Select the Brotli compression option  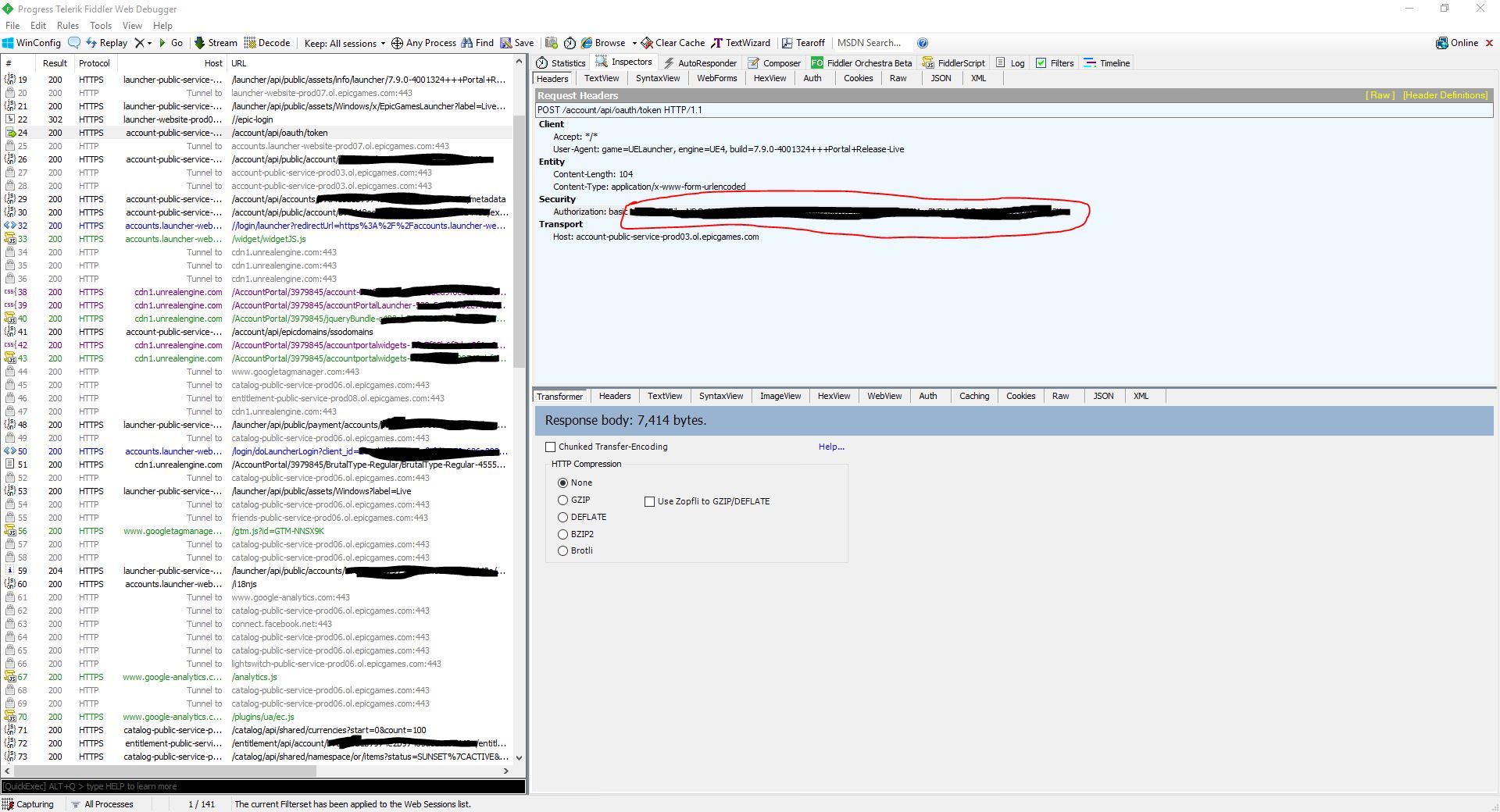pos(562,550)
